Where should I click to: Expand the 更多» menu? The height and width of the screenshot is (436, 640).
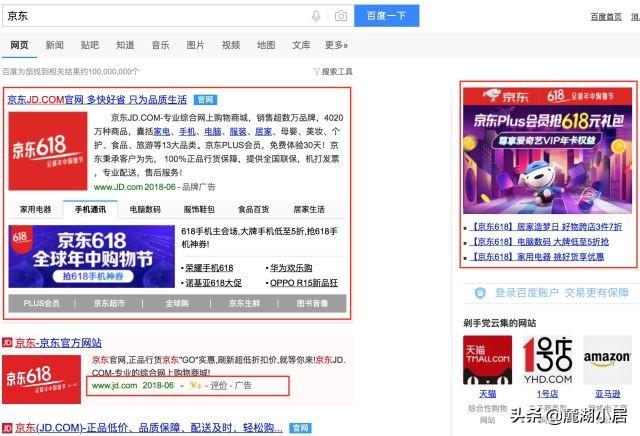pyautogui.click(x=336, y=45)
